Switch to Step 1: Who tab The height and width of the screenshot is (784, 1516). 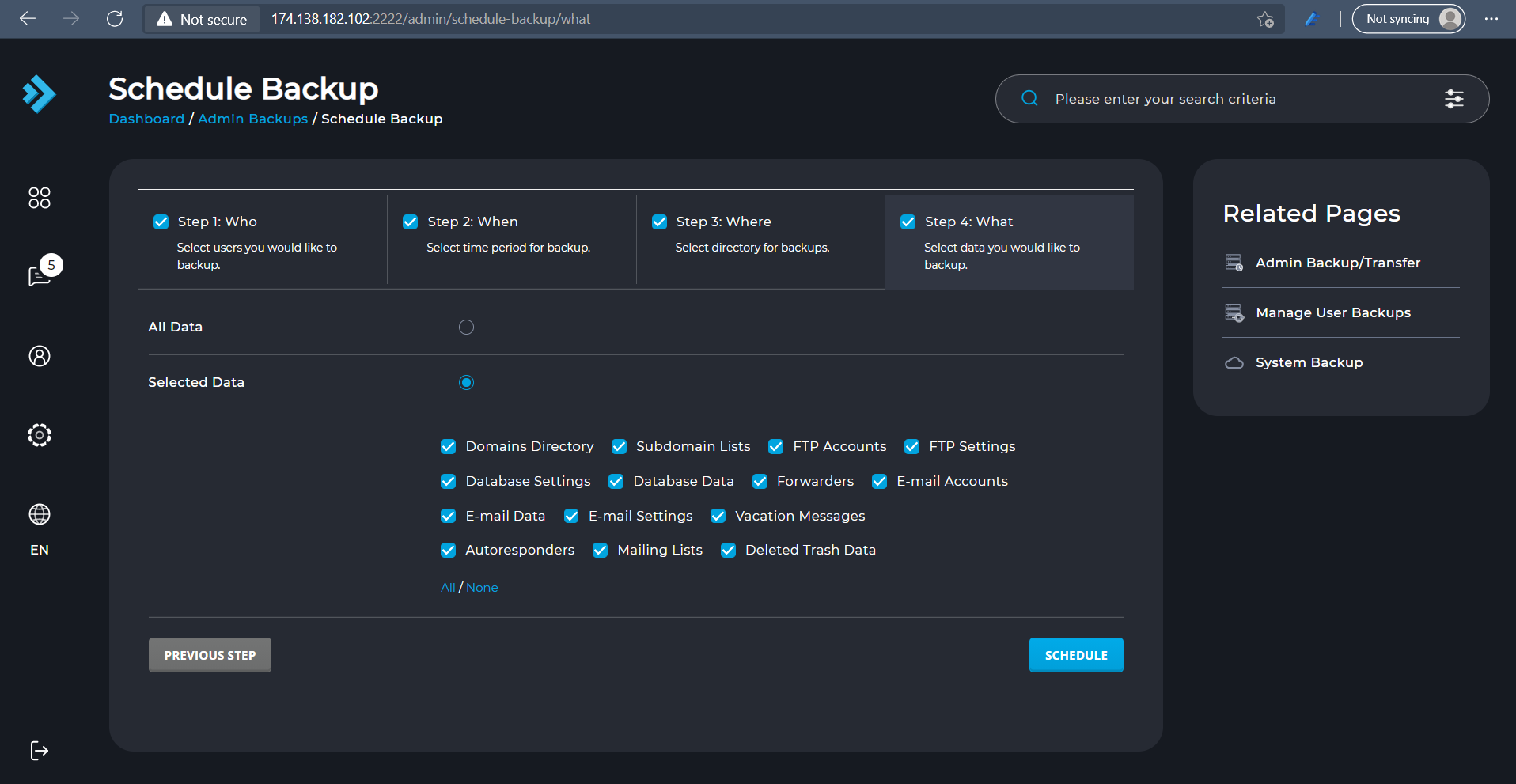[263, 241]
